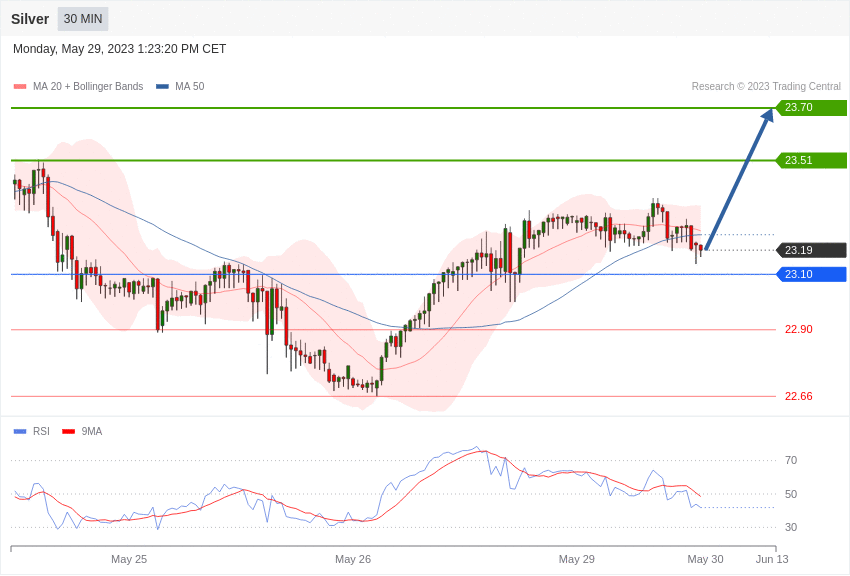This screenshot has height=576, width=850.
Task: Click the red 9MA legend swatch
Action: pyautogui.click(x=68, y=432)
